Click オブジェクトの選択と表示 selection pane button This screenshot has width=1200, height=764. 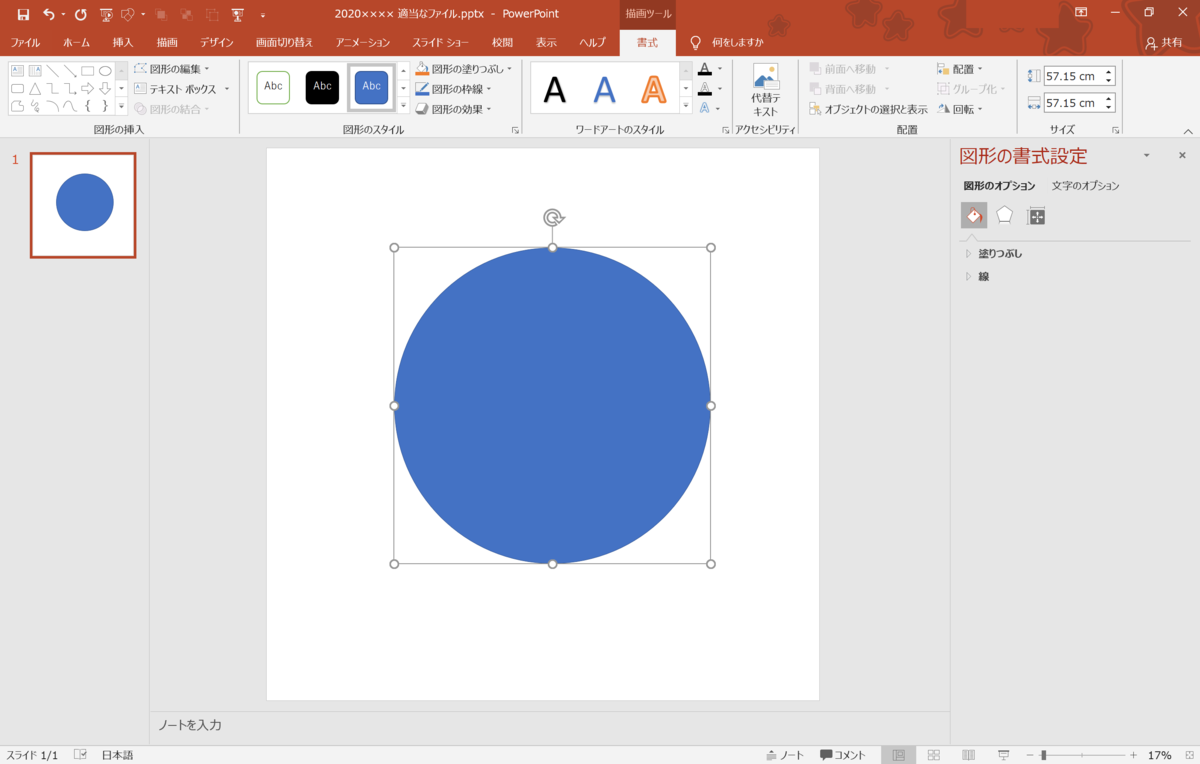pos(868,109)
